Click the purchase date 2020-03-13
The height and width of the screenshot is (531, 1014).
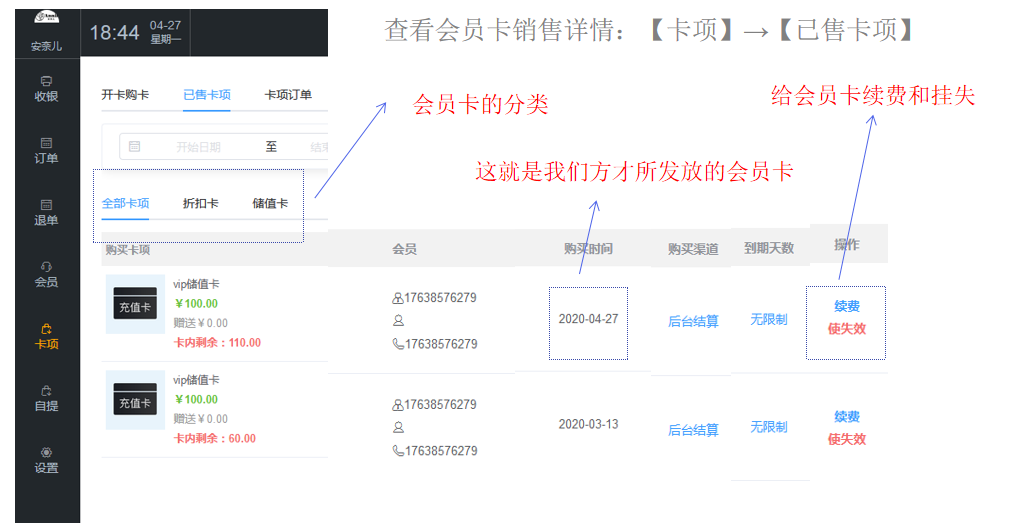tap(588, 424)
